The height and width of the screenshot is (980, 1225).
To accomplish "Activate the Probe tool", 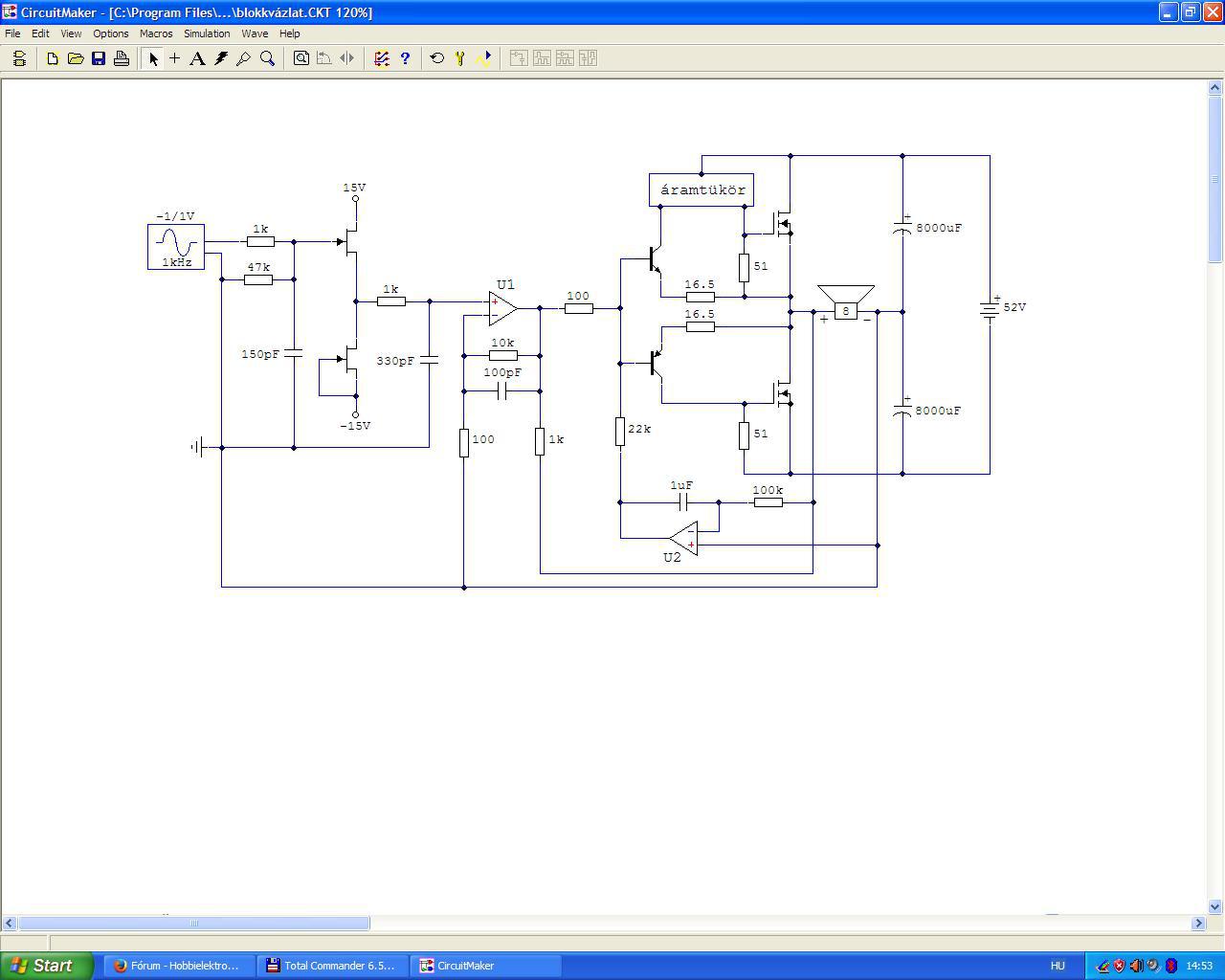I will [x=244, y=58].
